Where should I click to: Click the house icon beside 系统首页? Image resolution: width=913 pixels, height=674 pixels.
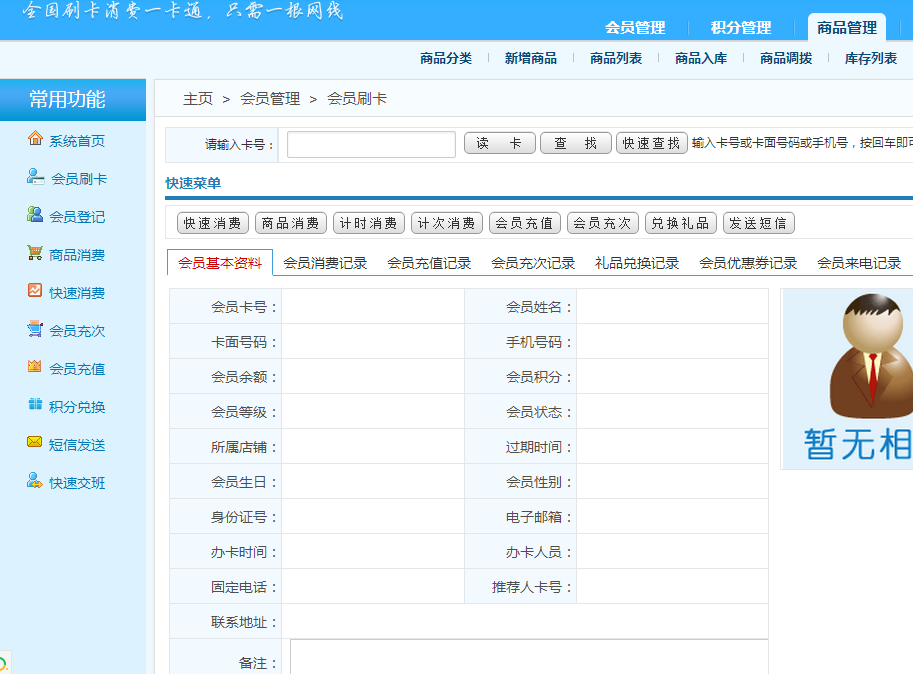click(35, 139)
